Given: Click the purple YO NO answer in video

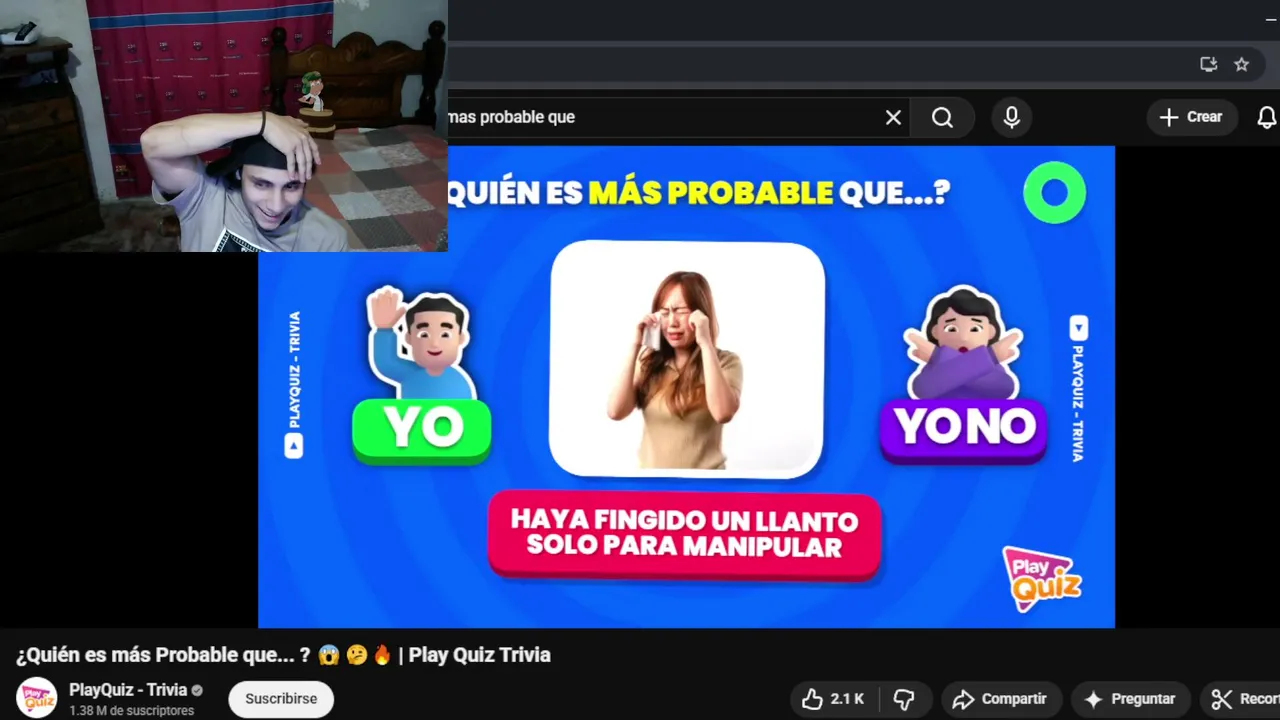Looking at the screenshot, I should click(x=964, y=429).
